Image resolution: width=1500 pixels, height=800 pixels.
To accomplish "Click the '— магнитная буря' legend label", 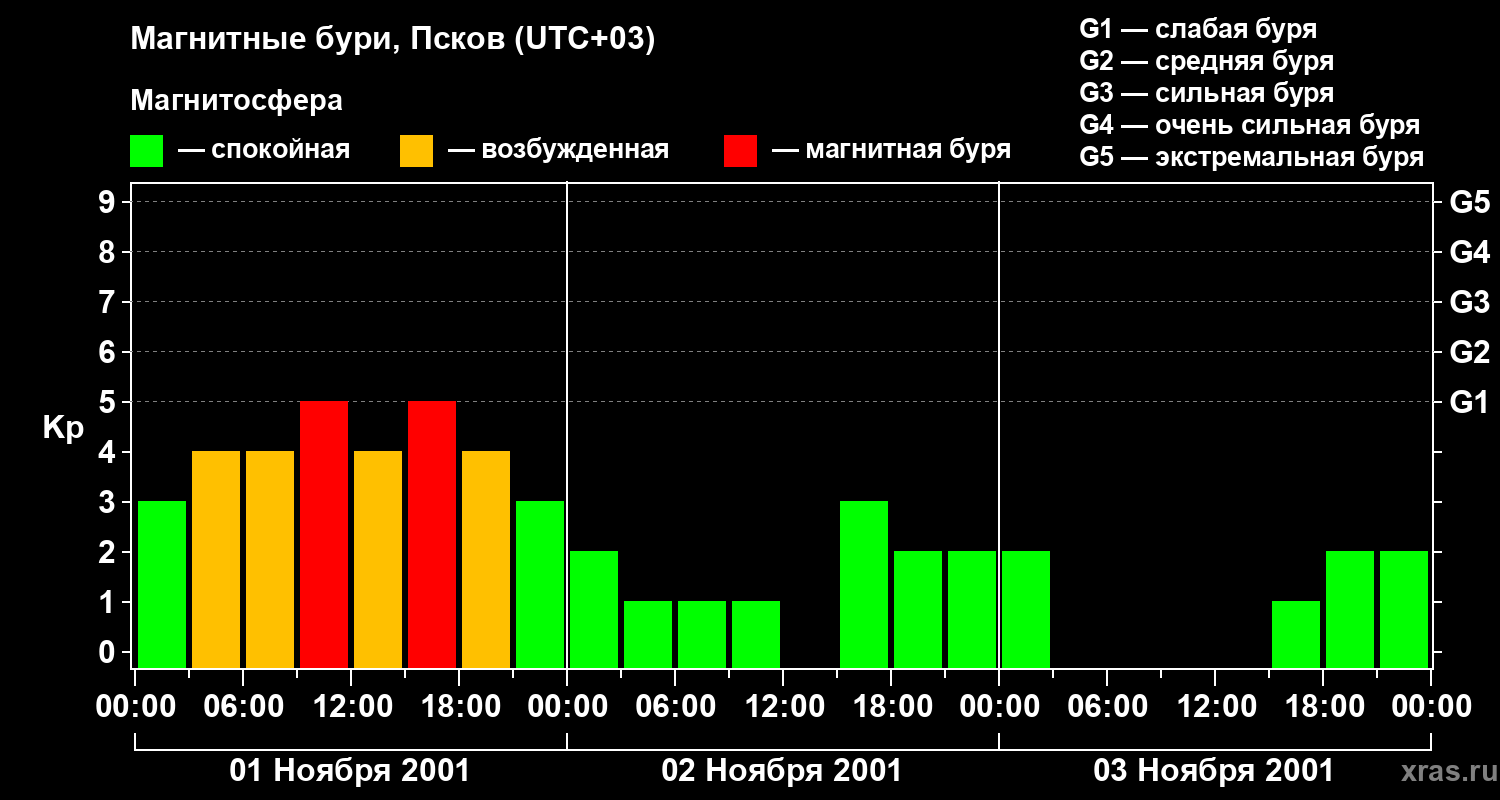I will (892, 150).
